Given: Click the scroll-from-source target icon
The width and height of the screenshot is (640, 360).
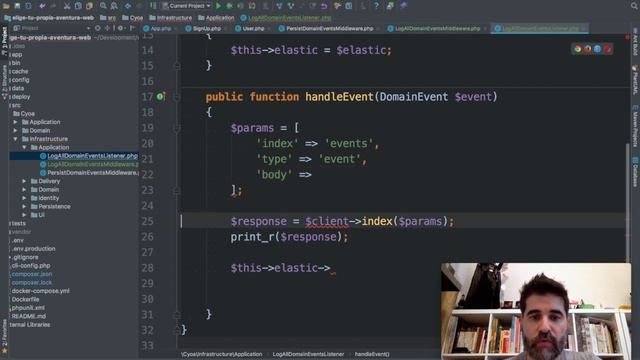Looking at the screenshot, I should coord(98,28).
